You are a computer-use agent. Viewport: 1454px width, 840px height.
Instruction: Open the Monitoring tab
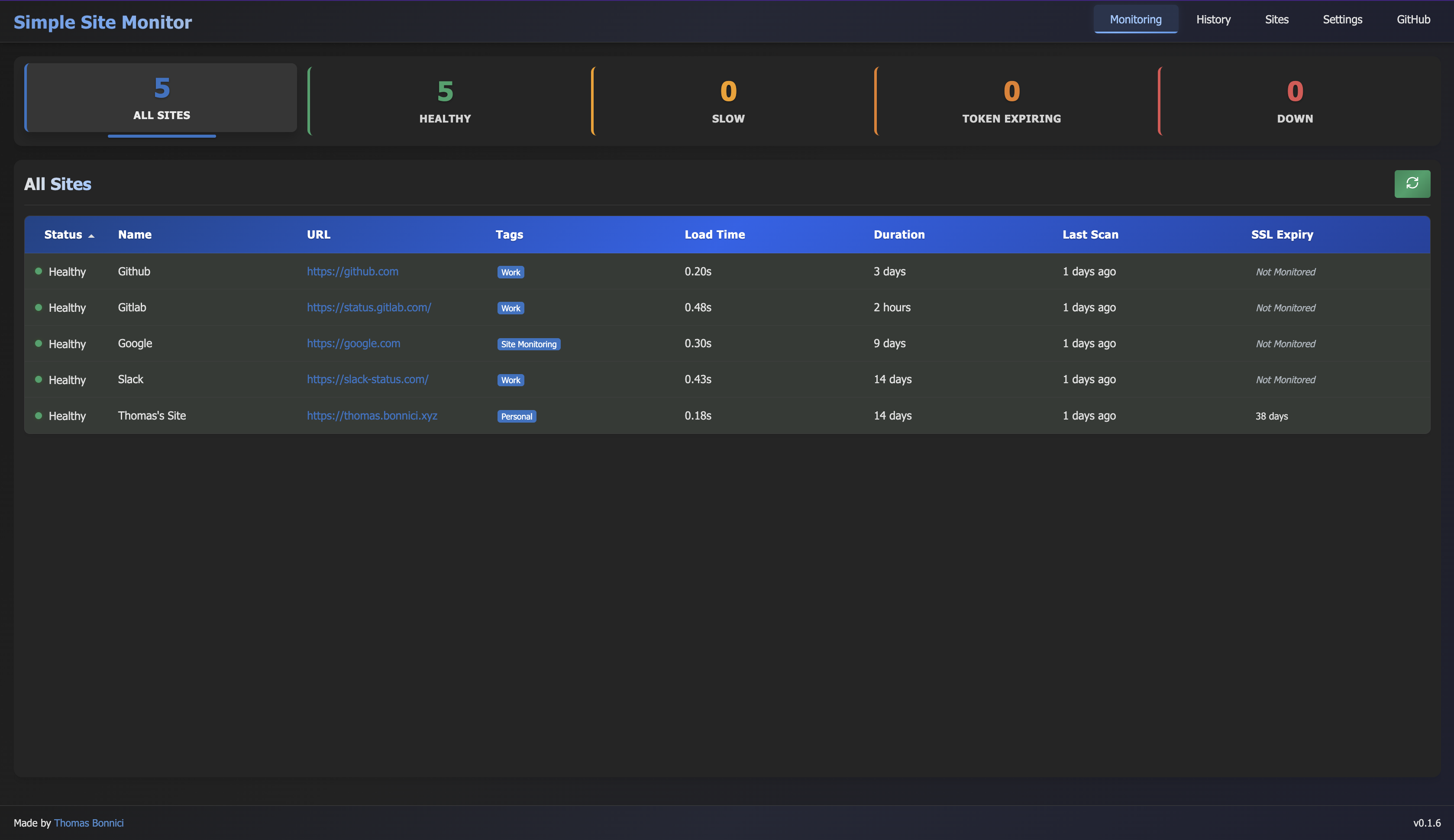point(1136,19)
